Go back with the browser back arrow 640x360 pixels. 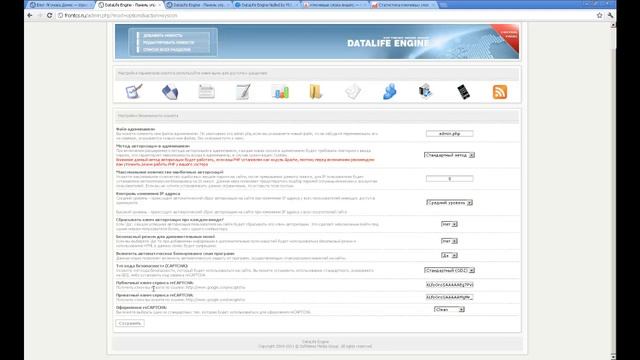pos(30,15)
